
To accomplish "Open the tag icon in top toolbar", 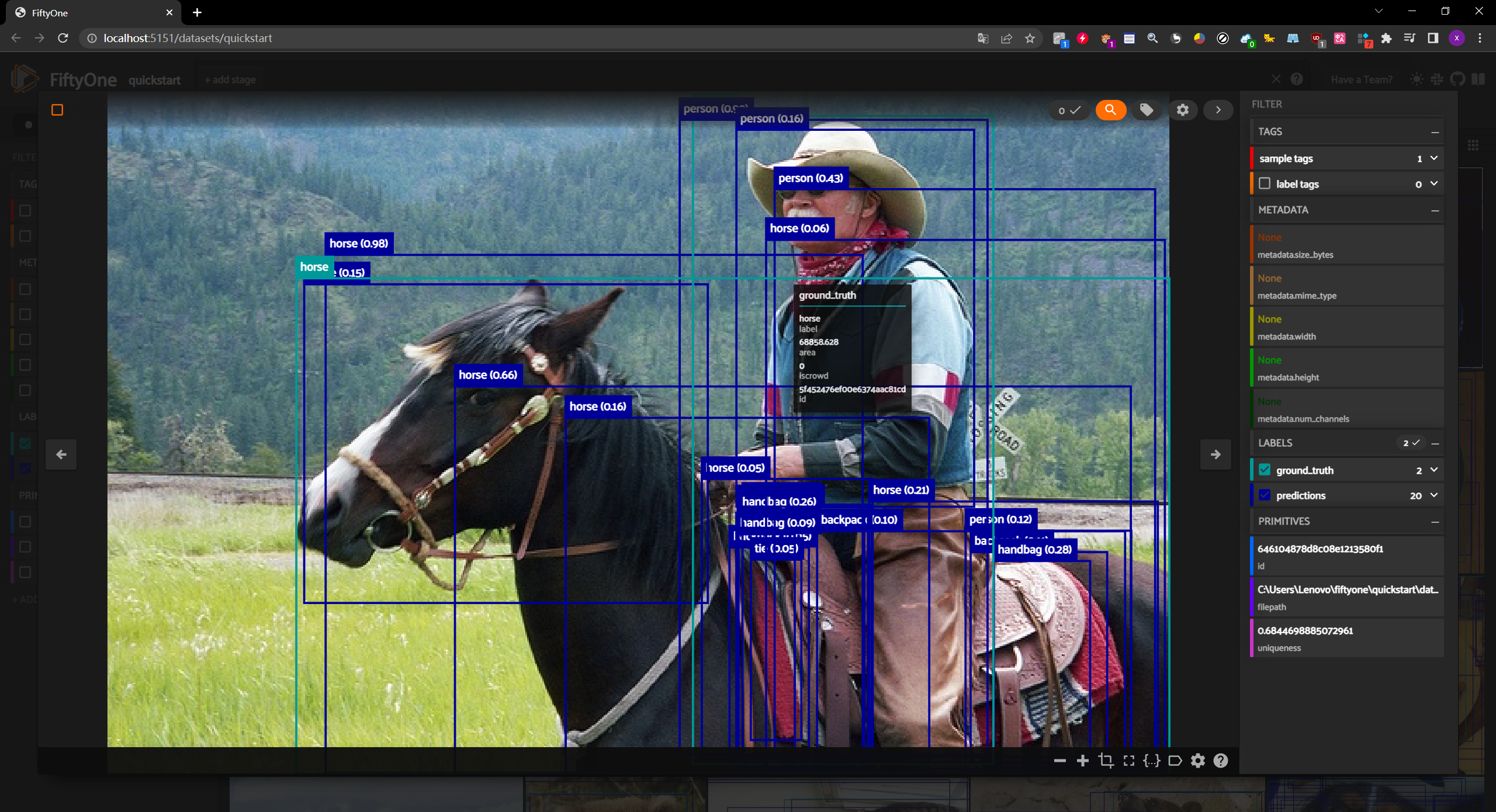I will click(x=1147, y=110).
